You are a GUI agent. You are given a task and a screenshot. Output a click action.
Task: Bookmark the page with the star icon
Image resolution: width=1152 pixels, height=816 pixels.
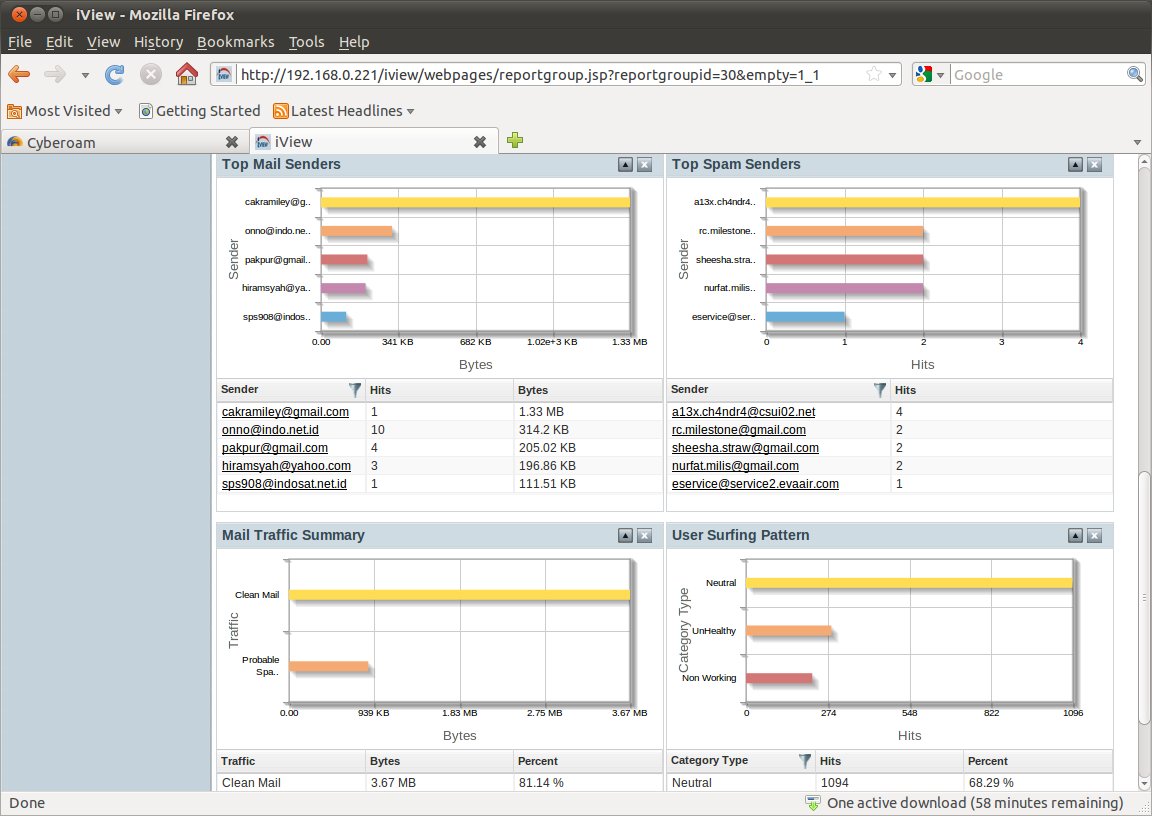pyautogui.click(x=873, y=74)
